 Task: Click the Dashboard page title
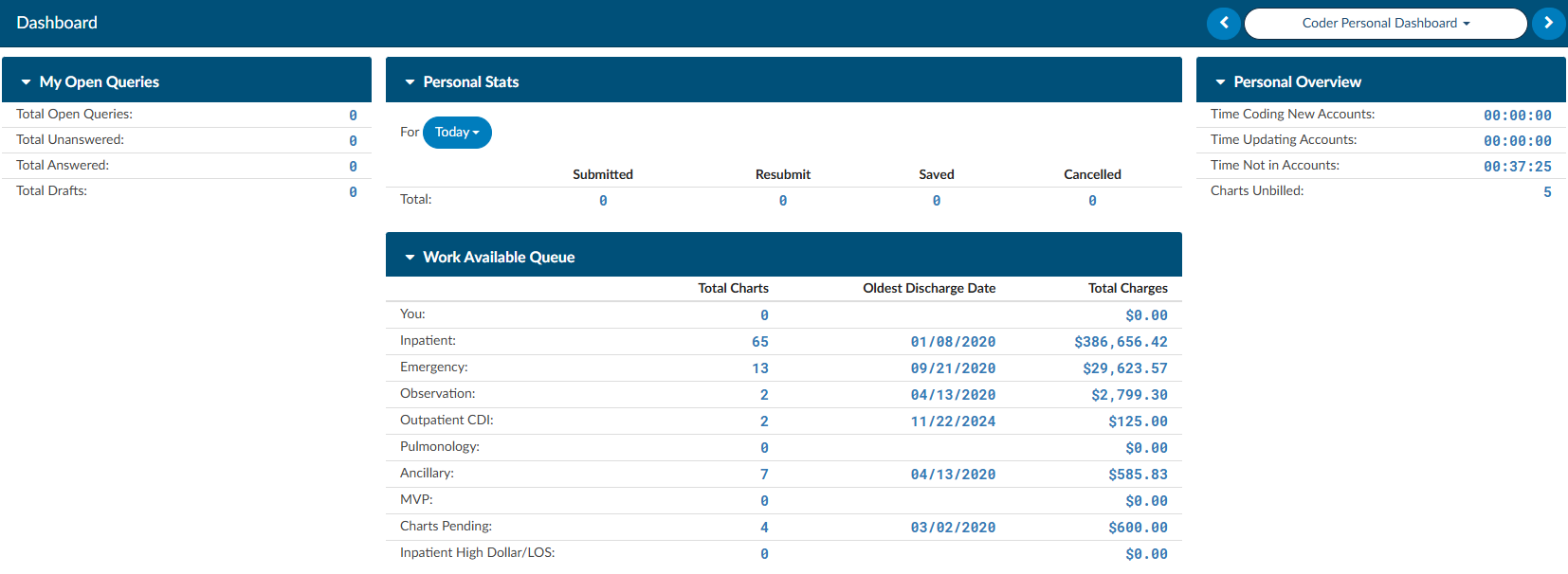(x=57, y=23)
